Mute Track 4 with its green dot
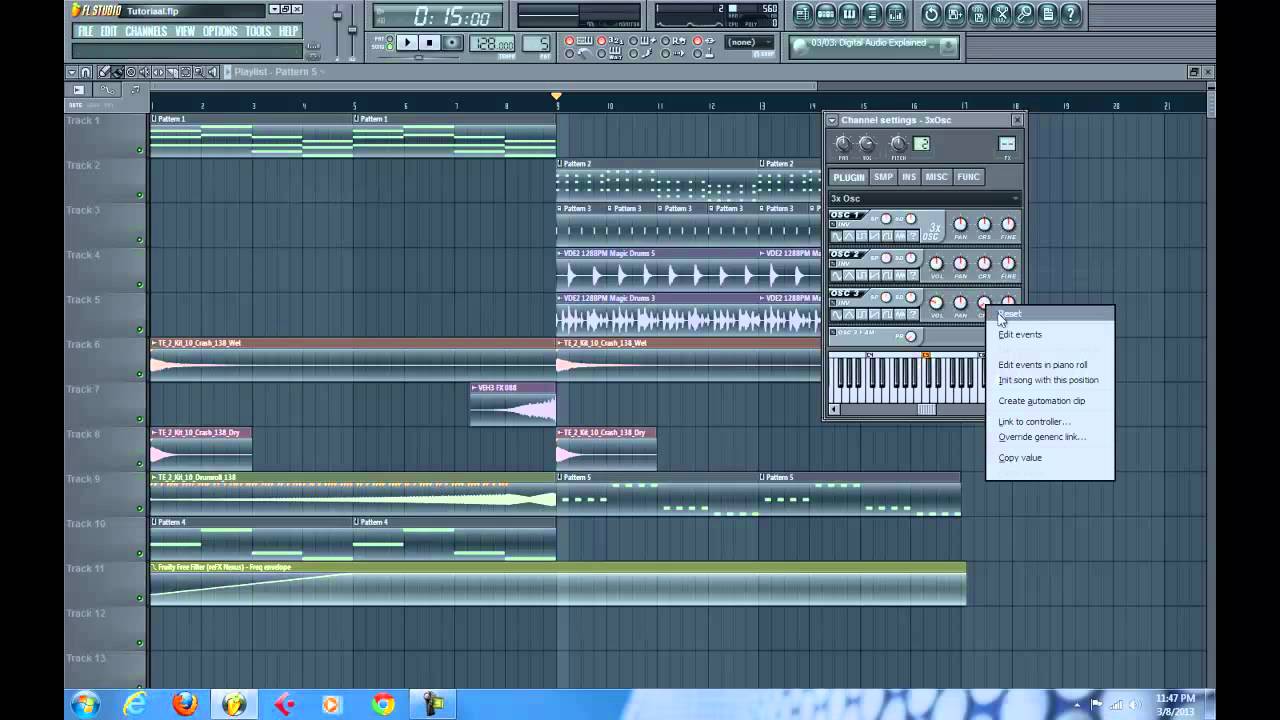Screen dimensions: 1280x720 140,285
